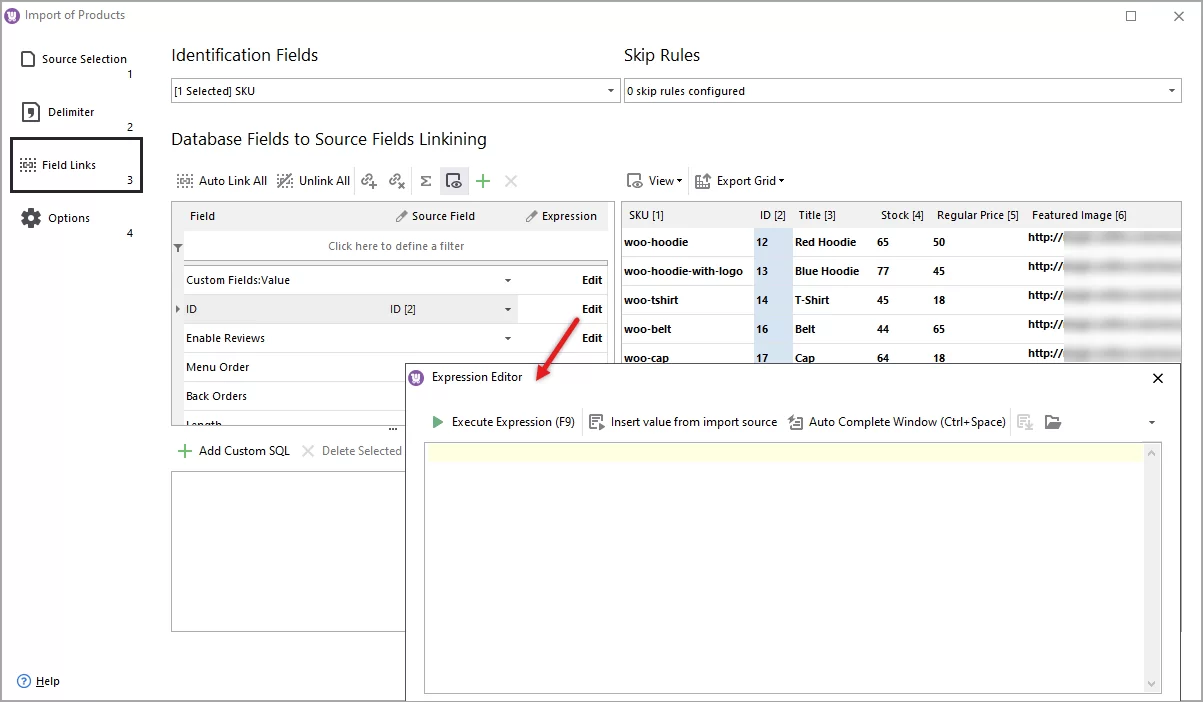This screenshot has width=1203, height=702.
Task: Click the Edit link next to Enable Reviews
Action: (591, 338)
